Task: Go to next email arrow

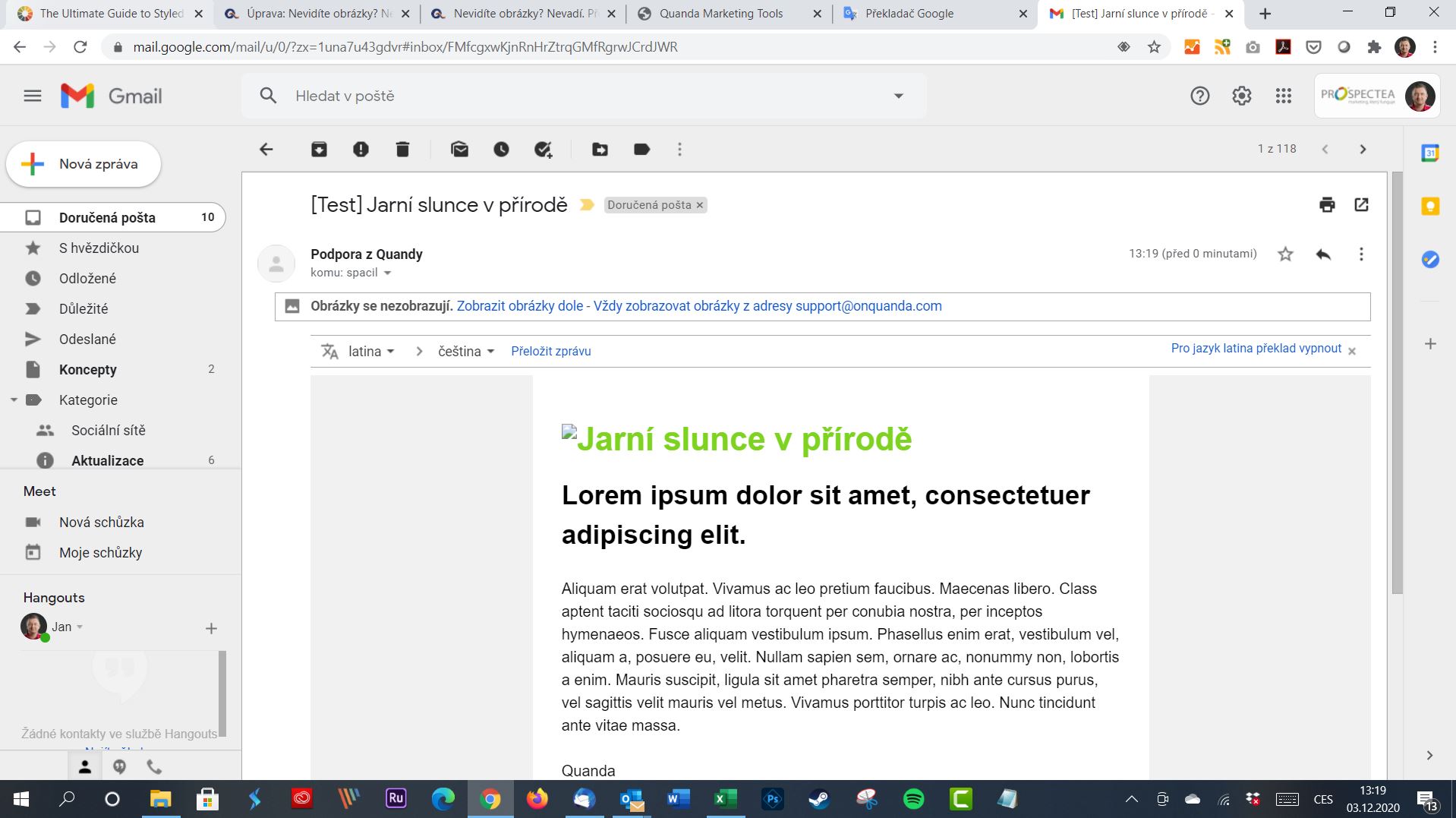Action: (x=1363, y=150)
